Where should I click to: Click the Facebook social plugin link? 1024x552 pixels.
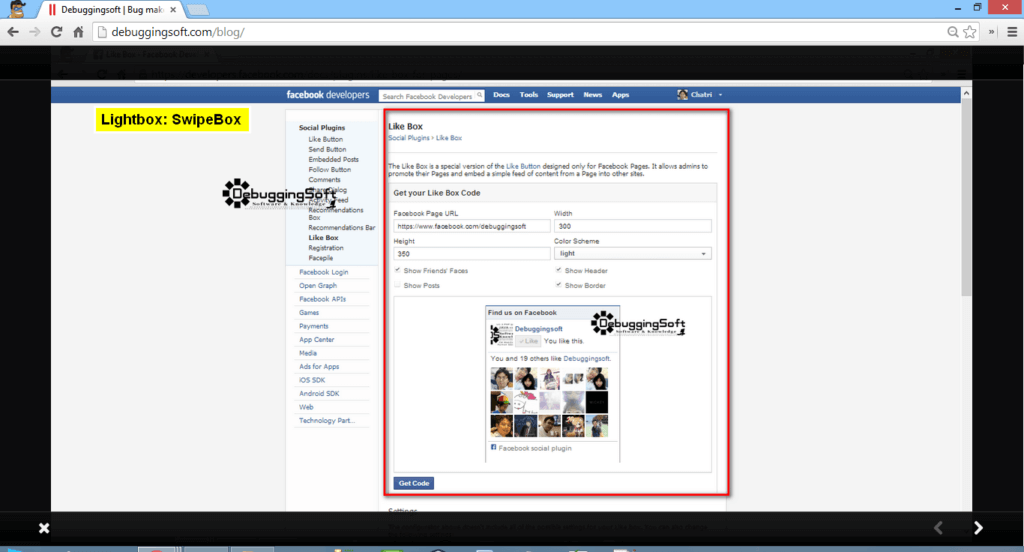tap(535, 448)
